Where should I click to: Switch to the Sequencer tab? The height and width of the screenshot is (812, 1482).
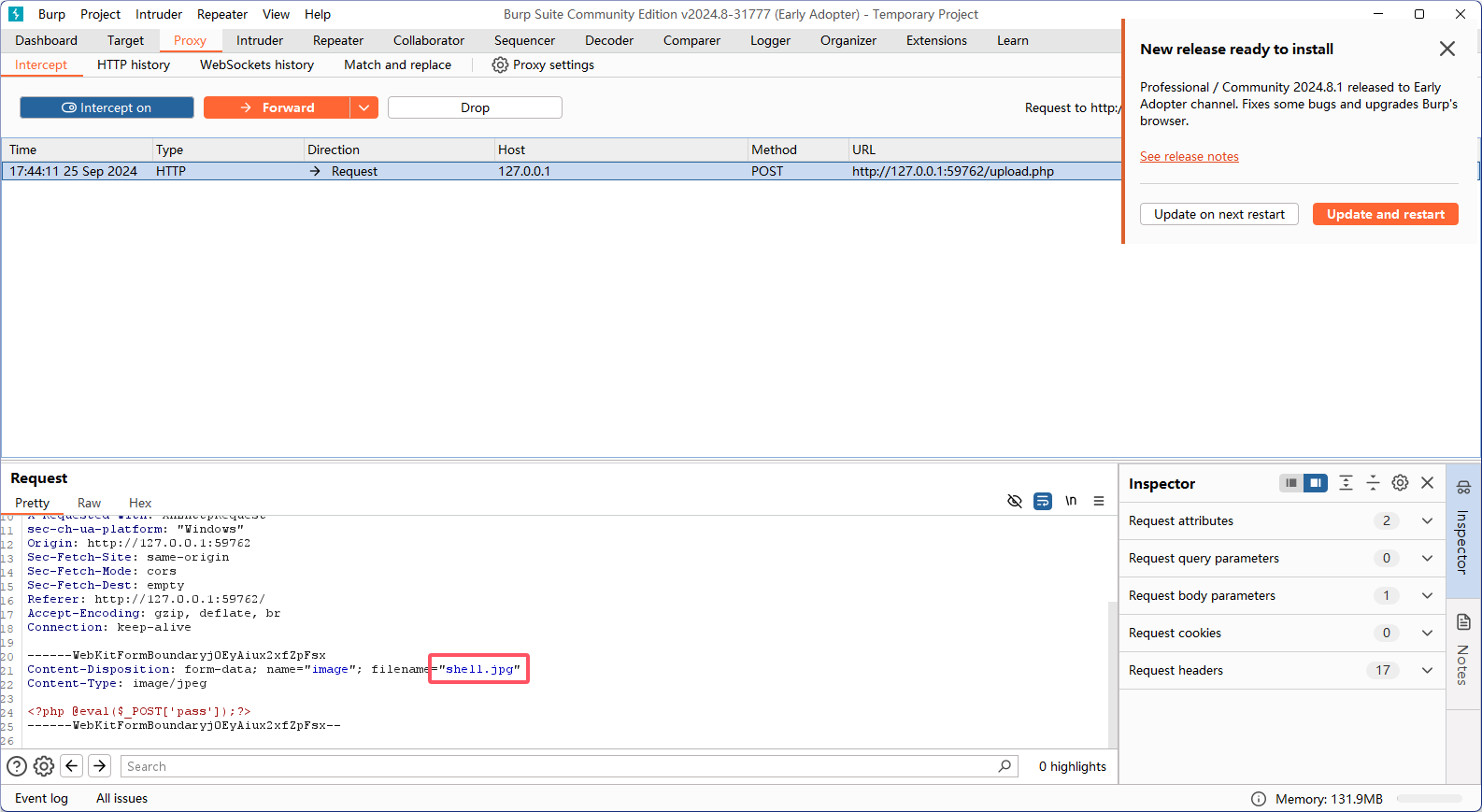(x=524, y=40)
